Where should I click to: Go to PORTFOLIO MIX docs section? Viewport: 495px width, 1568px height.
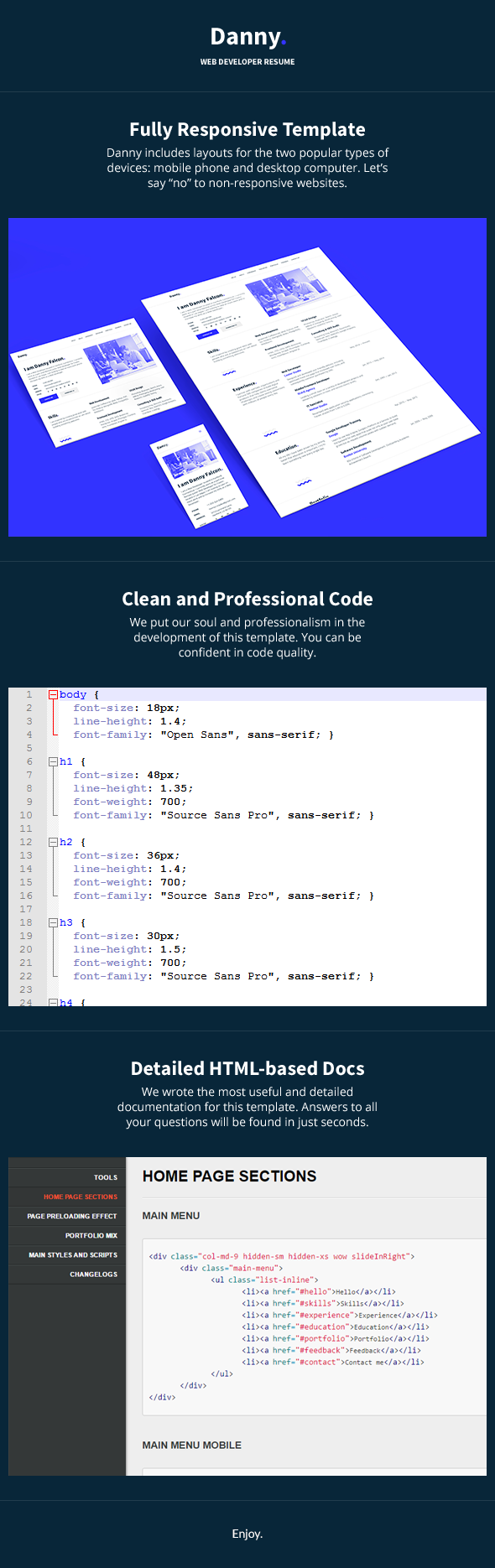point(91,1235)
